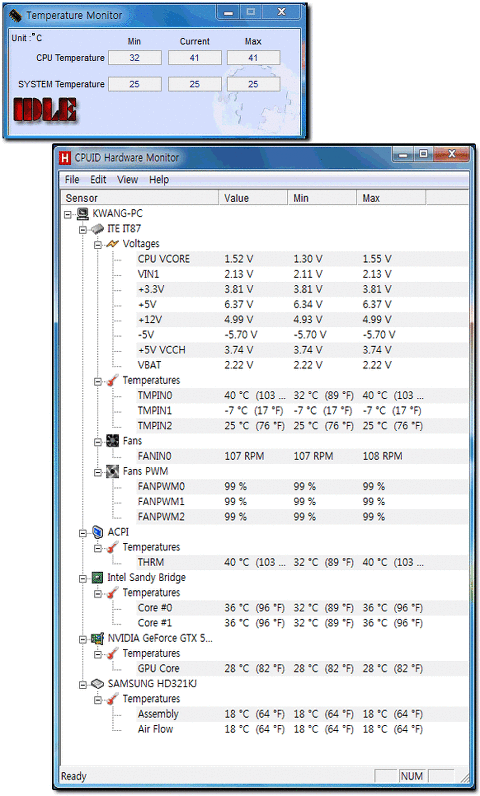
Task: Click the NVIDIA GeForce GTX card icon
Action: click(x=97, y=639)
